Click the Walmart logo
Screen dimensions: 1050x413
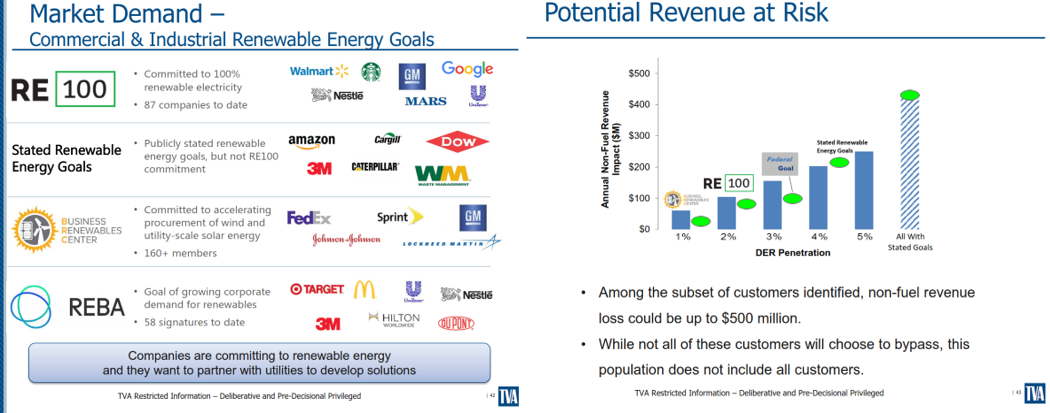(319, 71)
